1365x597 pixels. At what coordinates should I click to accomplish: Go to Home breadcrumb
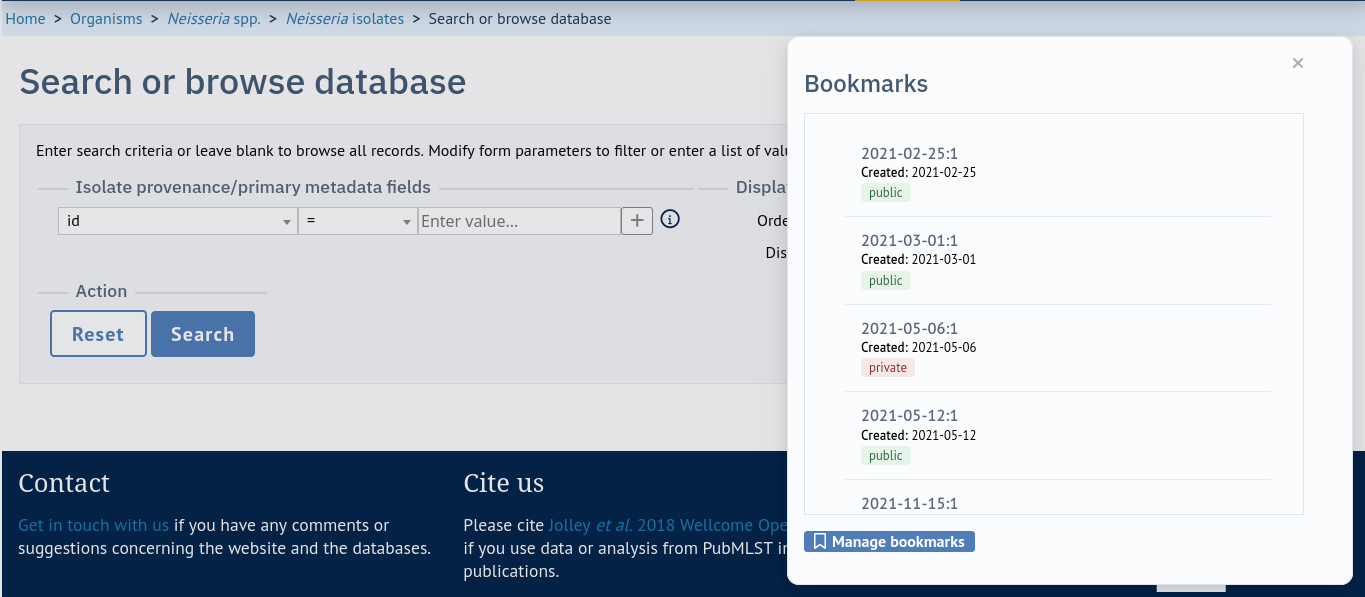click(x=26, y=18)
